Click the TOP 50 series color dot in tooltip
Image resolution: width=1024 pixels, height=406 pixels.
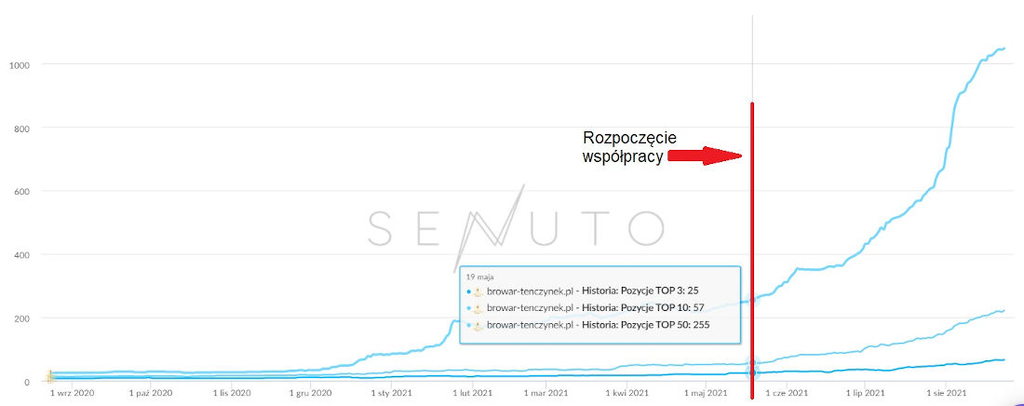click(x=468, y=326)
